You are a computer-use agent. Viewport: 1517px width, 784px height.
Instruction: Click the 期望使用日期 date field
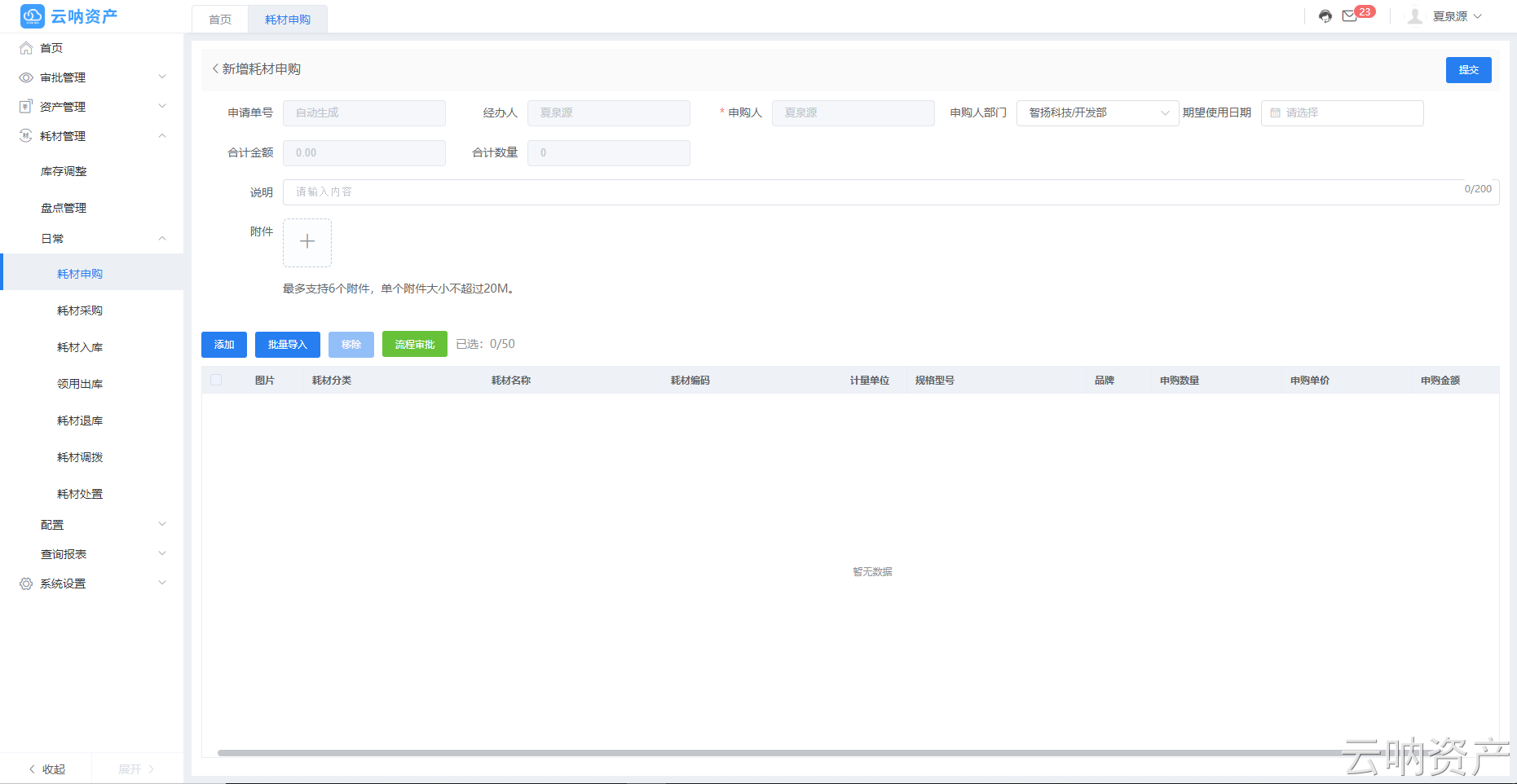[1342, 113]
